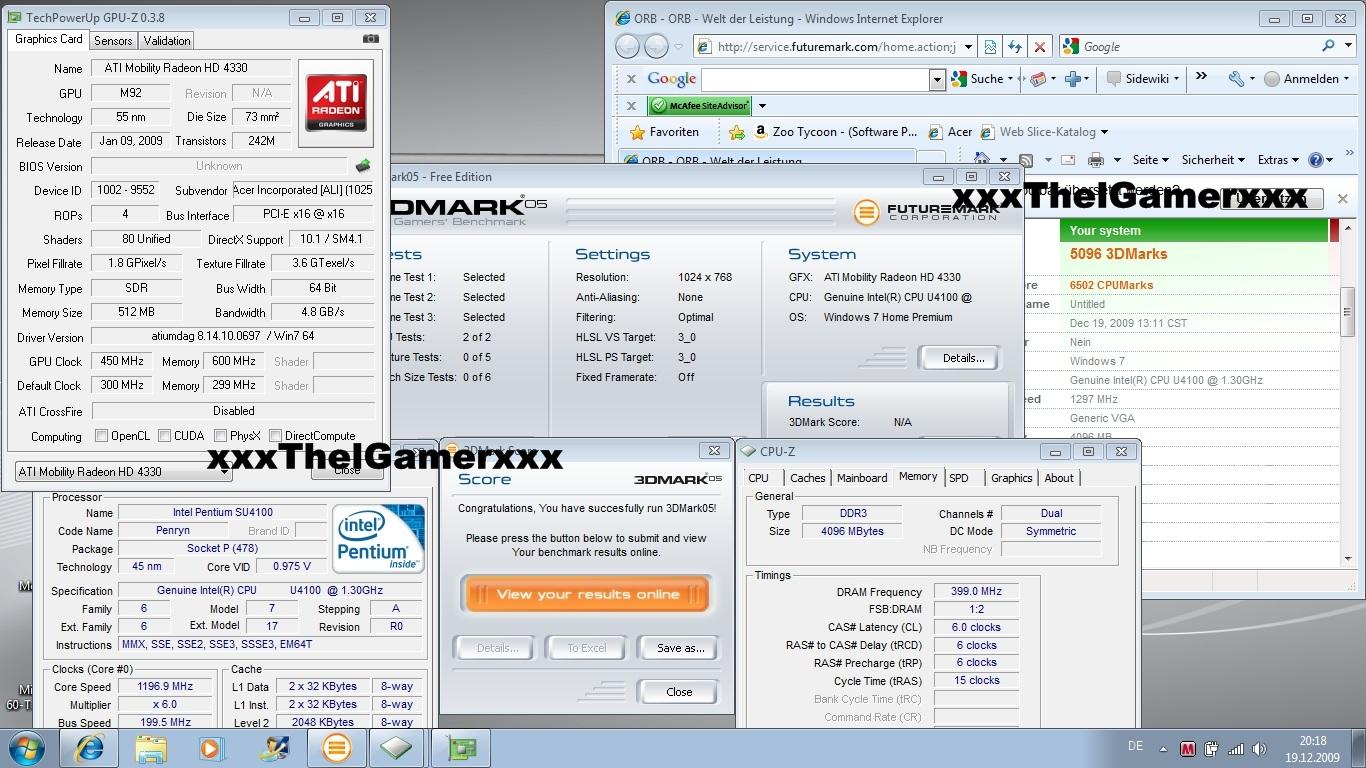The height and width of the screenshot is (768, 1366).
Task: Switch to the Sensors tab in GPU-Z
Action: click(x=113, y=40)
